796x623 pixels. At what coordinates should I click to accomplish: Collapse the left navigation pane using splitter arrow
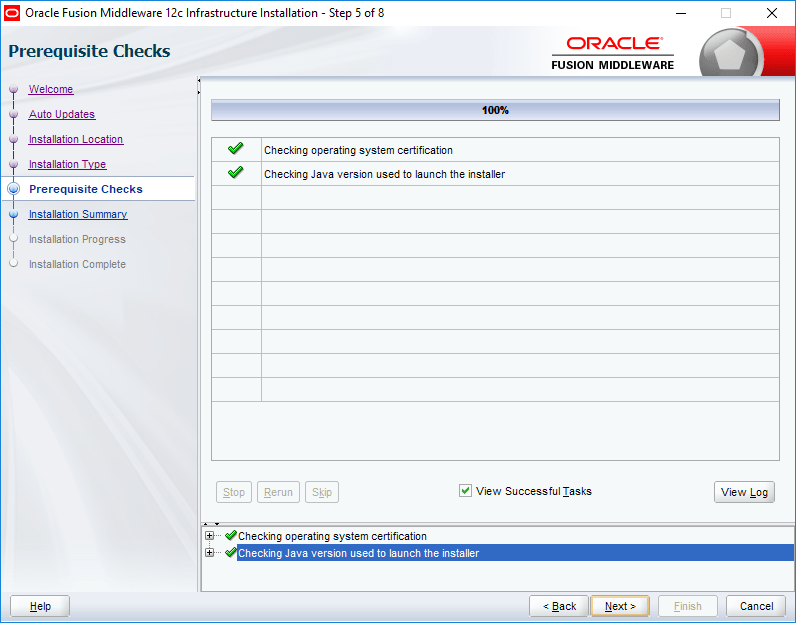coord(199,80)
